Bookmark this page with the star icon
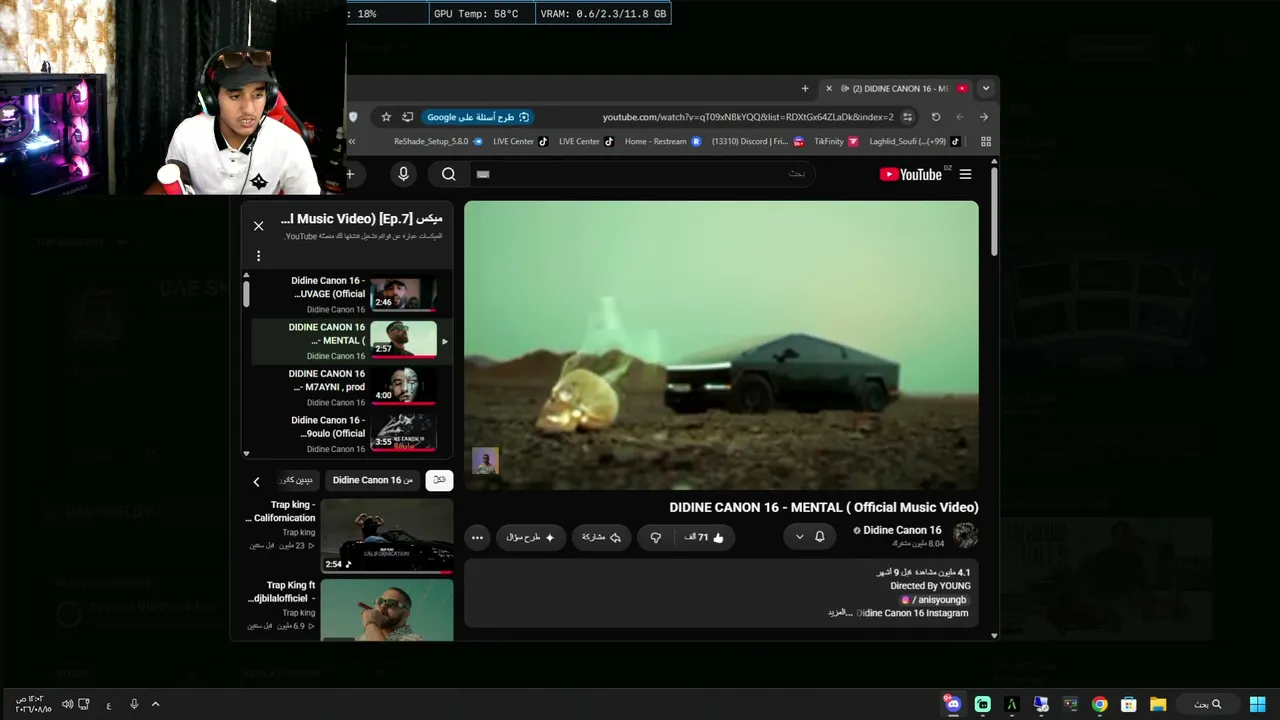 click(386, 117)
